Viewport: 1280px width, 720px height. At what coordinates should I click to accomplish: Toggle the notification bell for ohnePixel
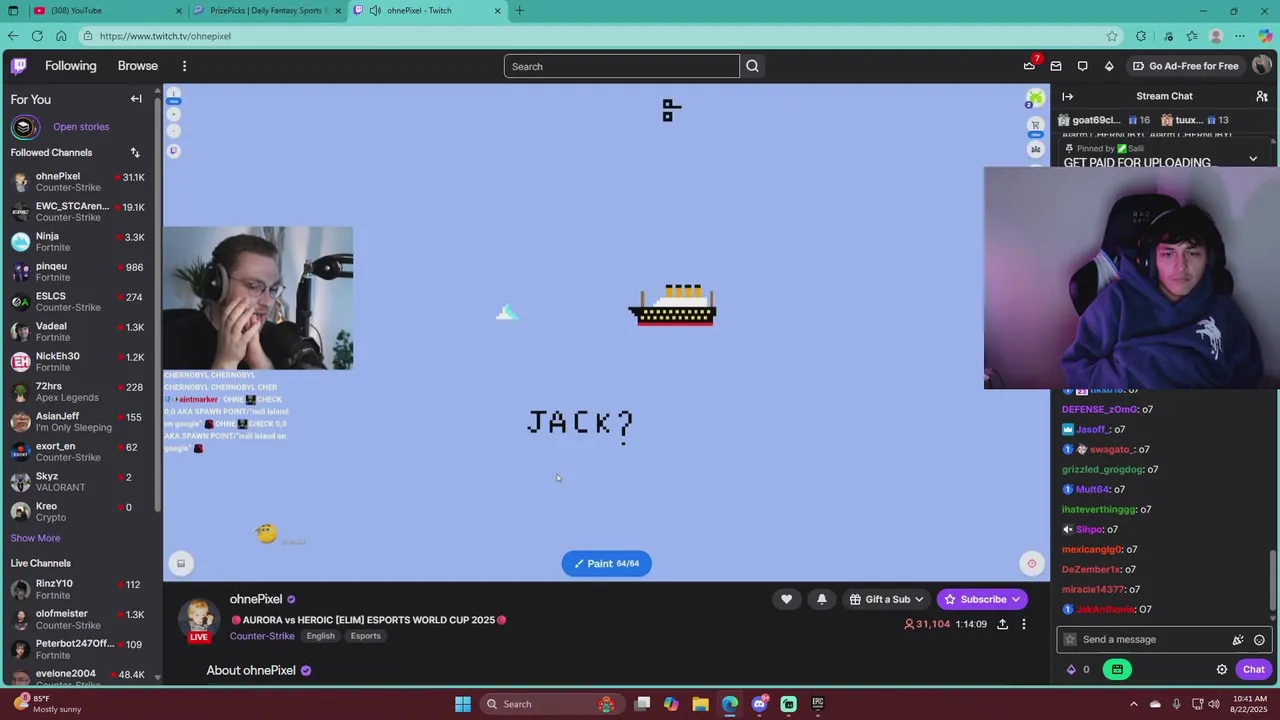[822, 599]
